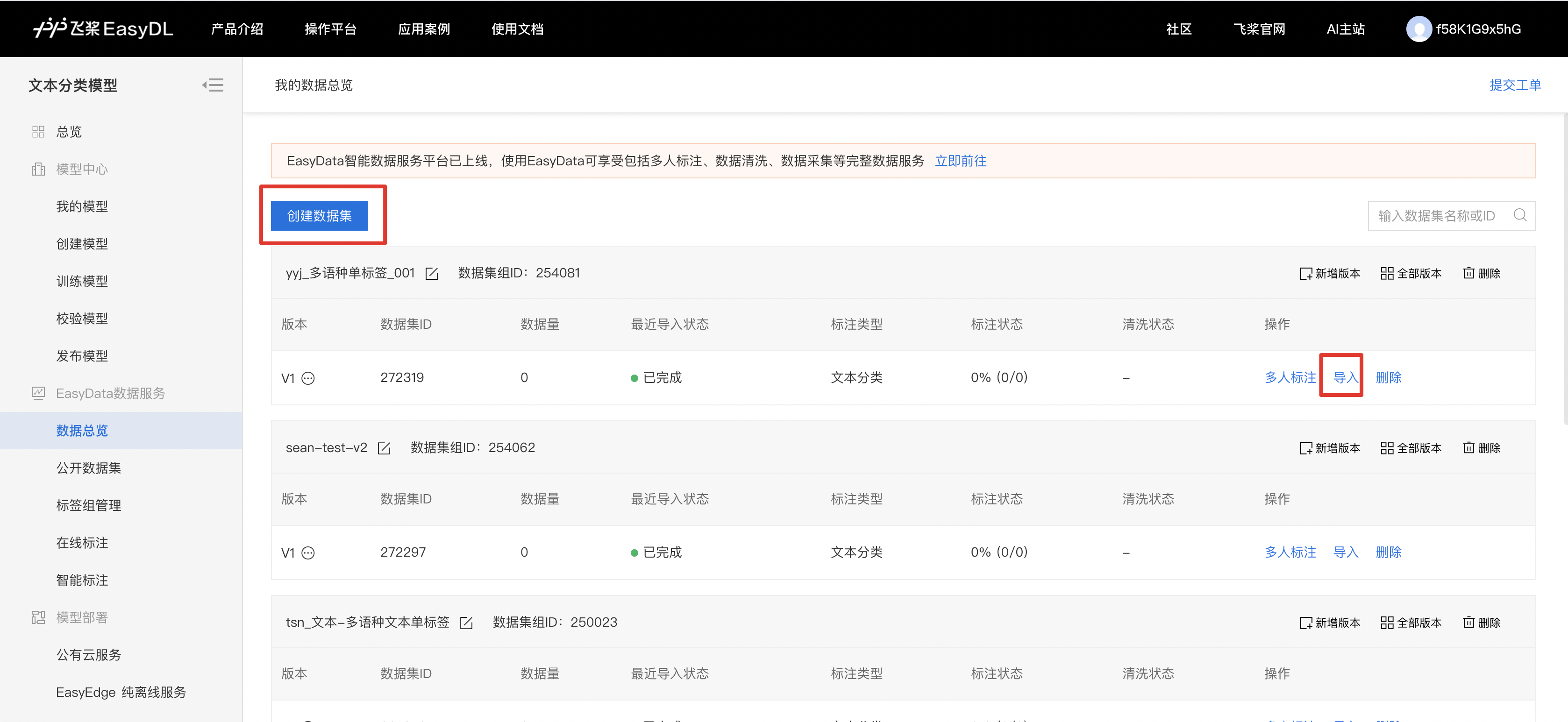Click the 创建数据集 button
The height and width of the screenshot is (722, 1568).
(x=320, y=216)
